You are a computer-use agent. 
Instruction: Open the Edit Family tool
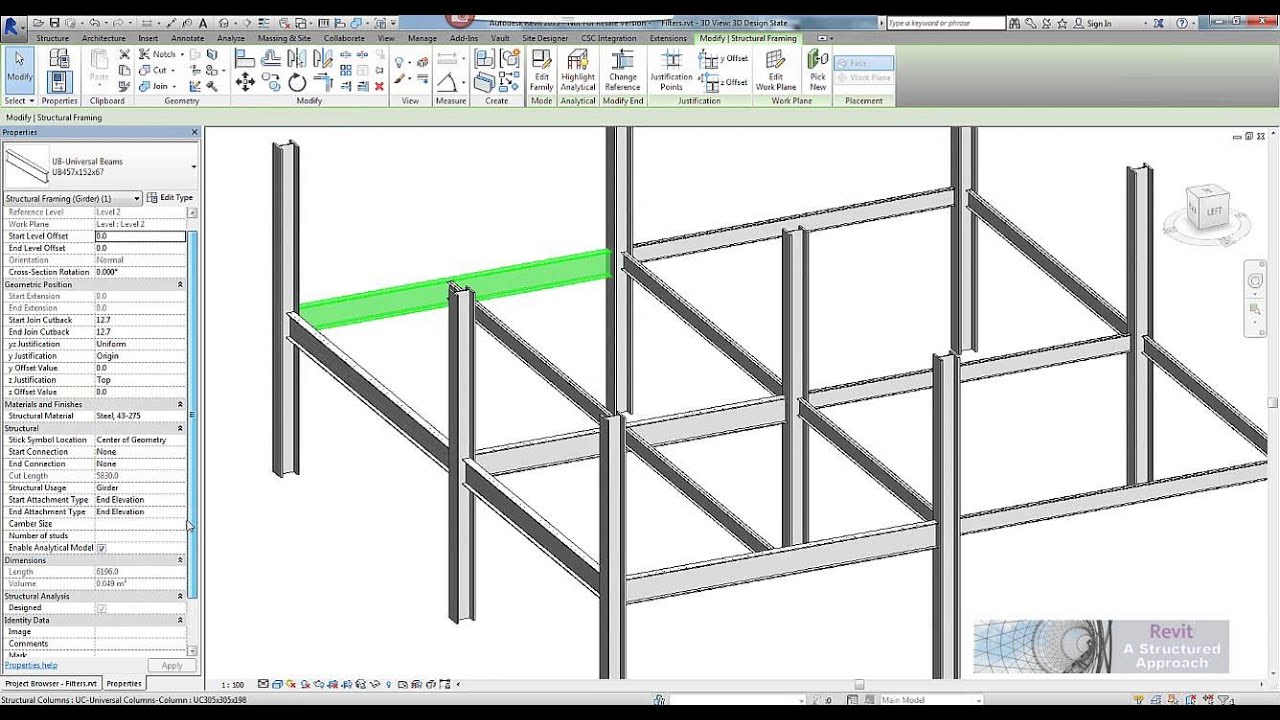[541, 70]
